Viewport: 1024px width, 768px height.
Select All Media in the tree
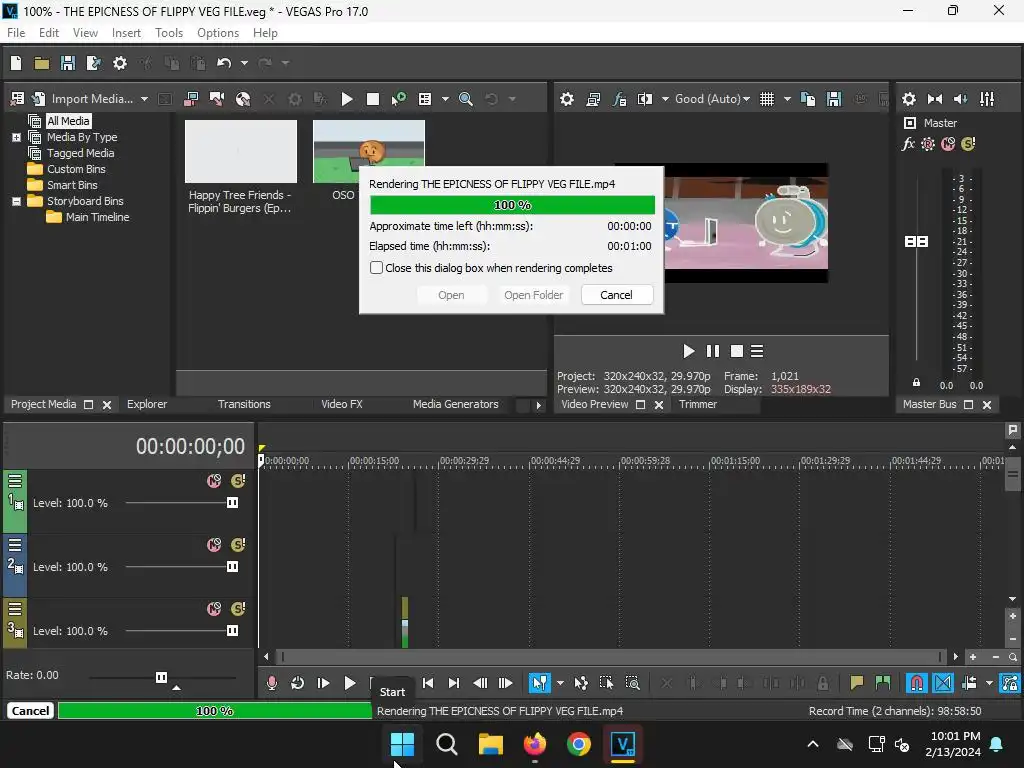point(68,121)
